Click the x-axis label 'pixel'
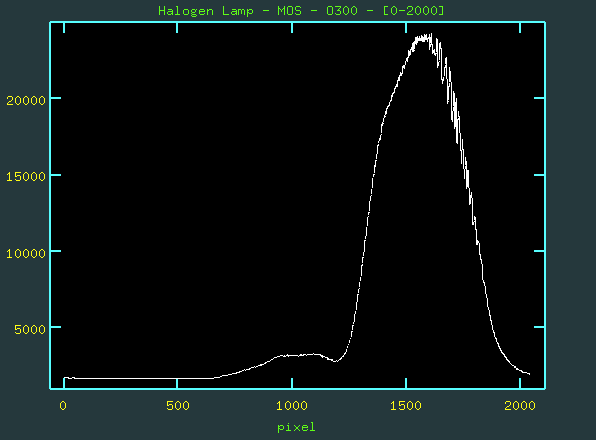Screen dimensions: 596x440 click(296, 427)
